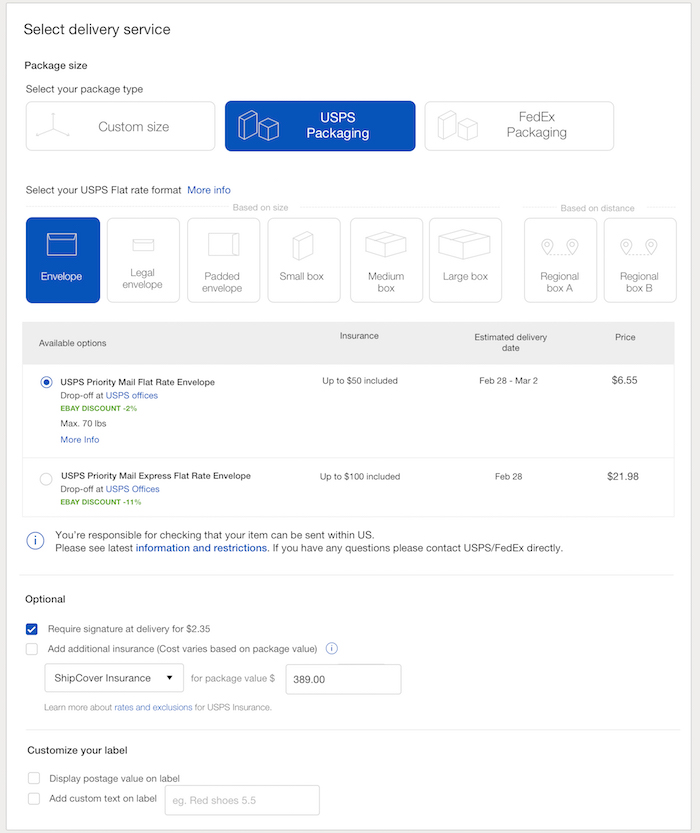Open information and restrictions link
700x833 pixels.
pos(201,548)
